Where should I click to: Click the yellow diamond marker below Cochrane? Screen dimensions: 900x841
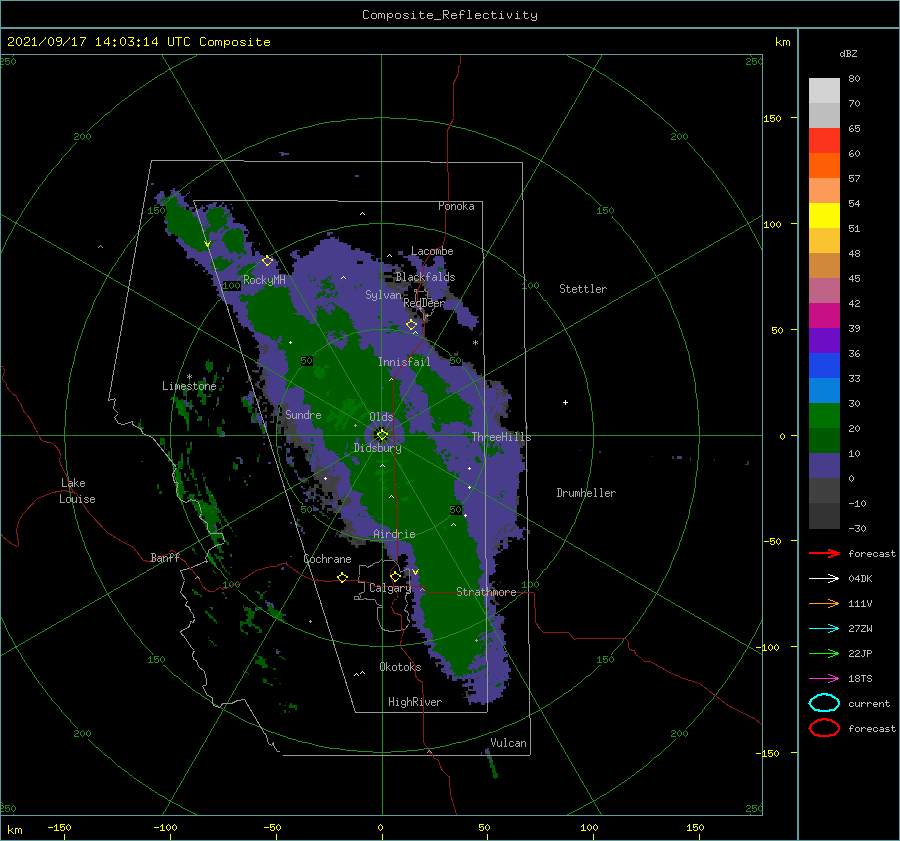click(x=343, y=577)
